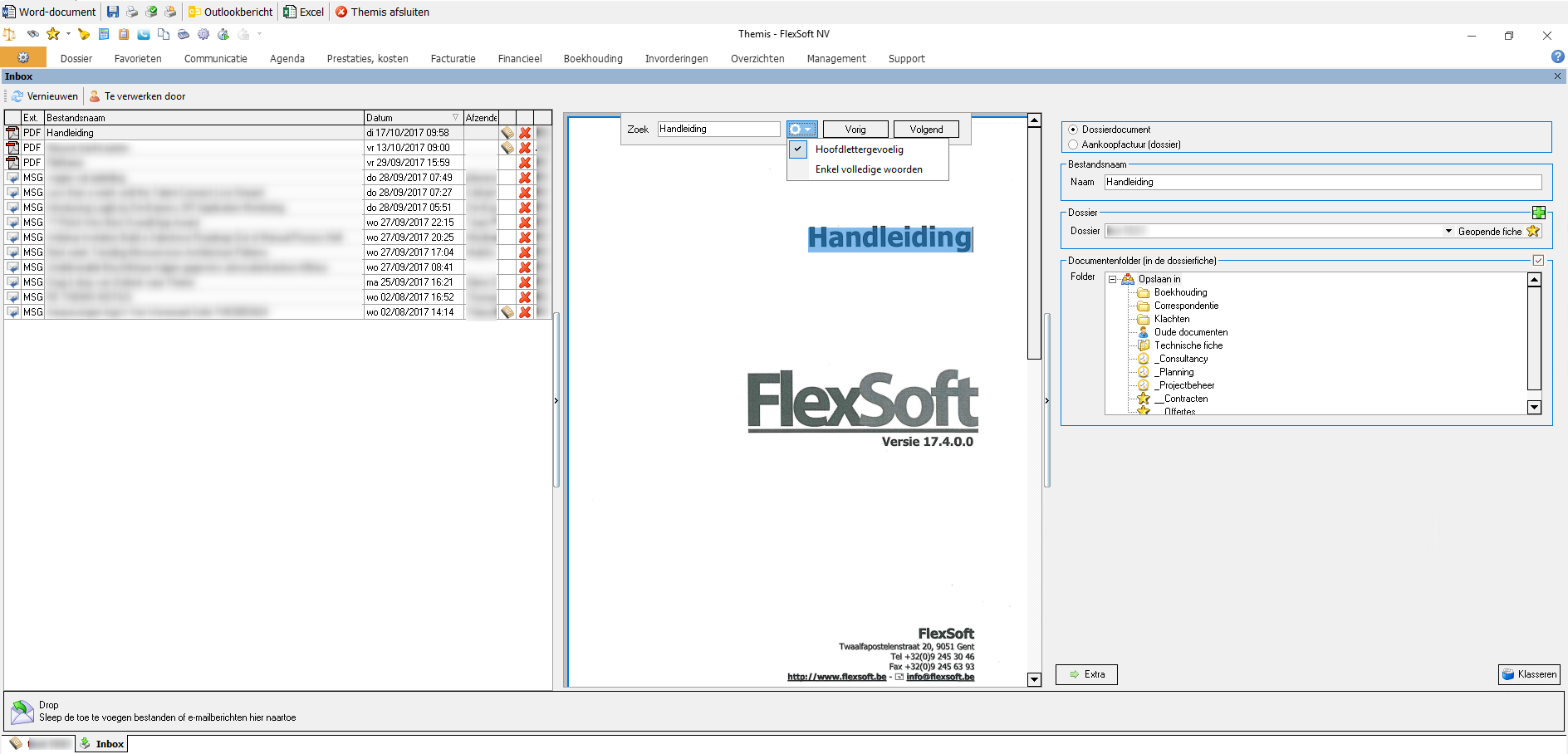Click the scales of justice icon

(10, 34)
